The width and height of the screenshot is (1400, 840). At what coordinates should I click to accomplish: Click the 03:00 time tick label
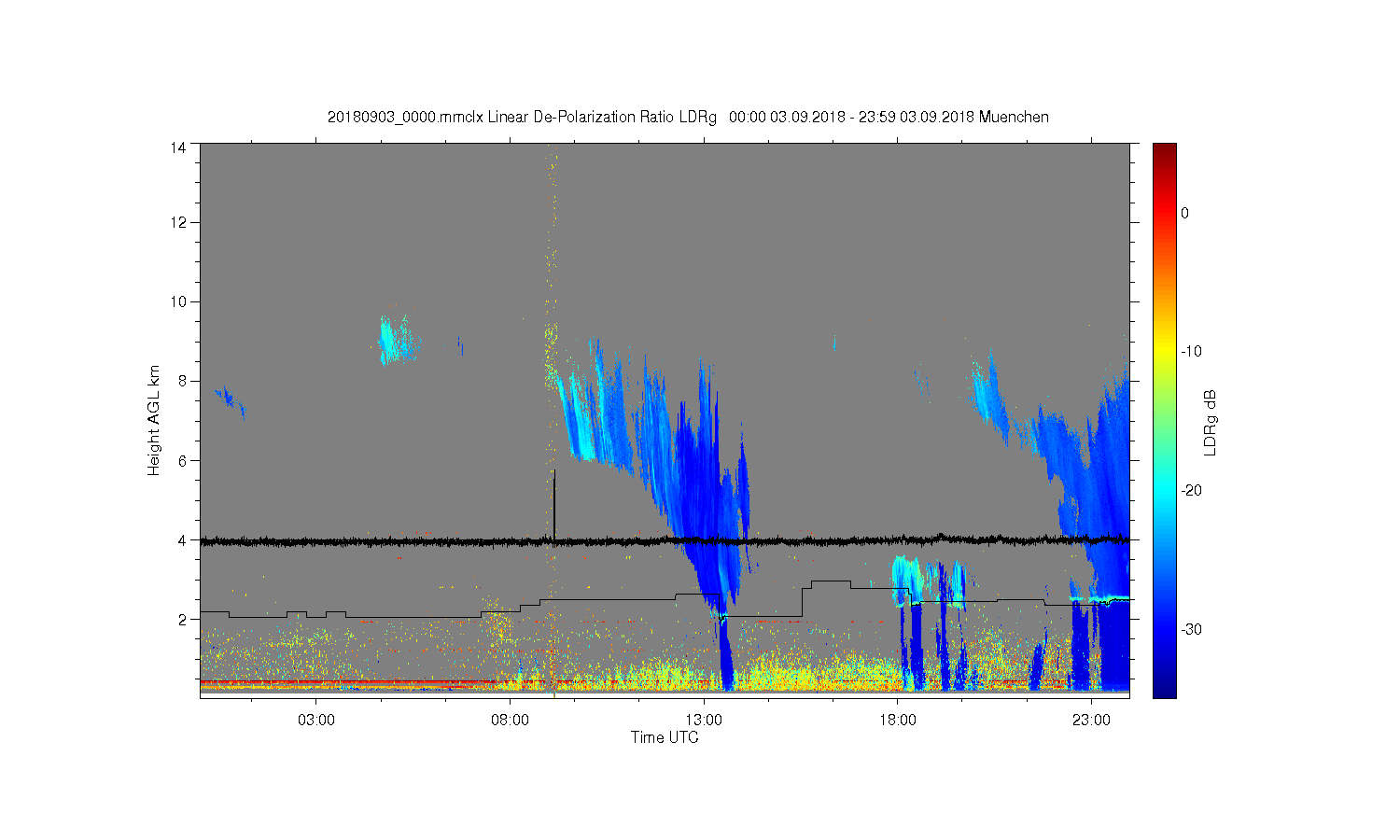tap(316, 721)
